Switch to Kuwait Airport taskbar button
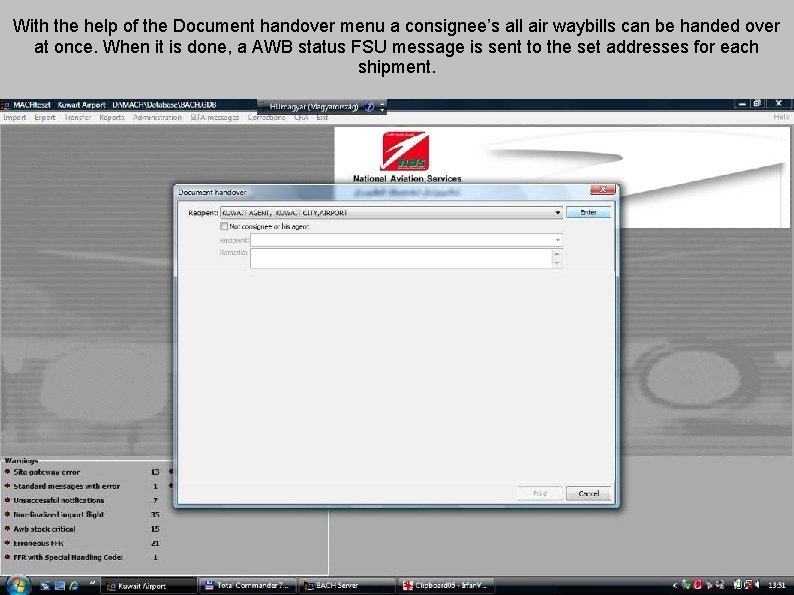This screenshot has width=794, height=595. (148, 586)
